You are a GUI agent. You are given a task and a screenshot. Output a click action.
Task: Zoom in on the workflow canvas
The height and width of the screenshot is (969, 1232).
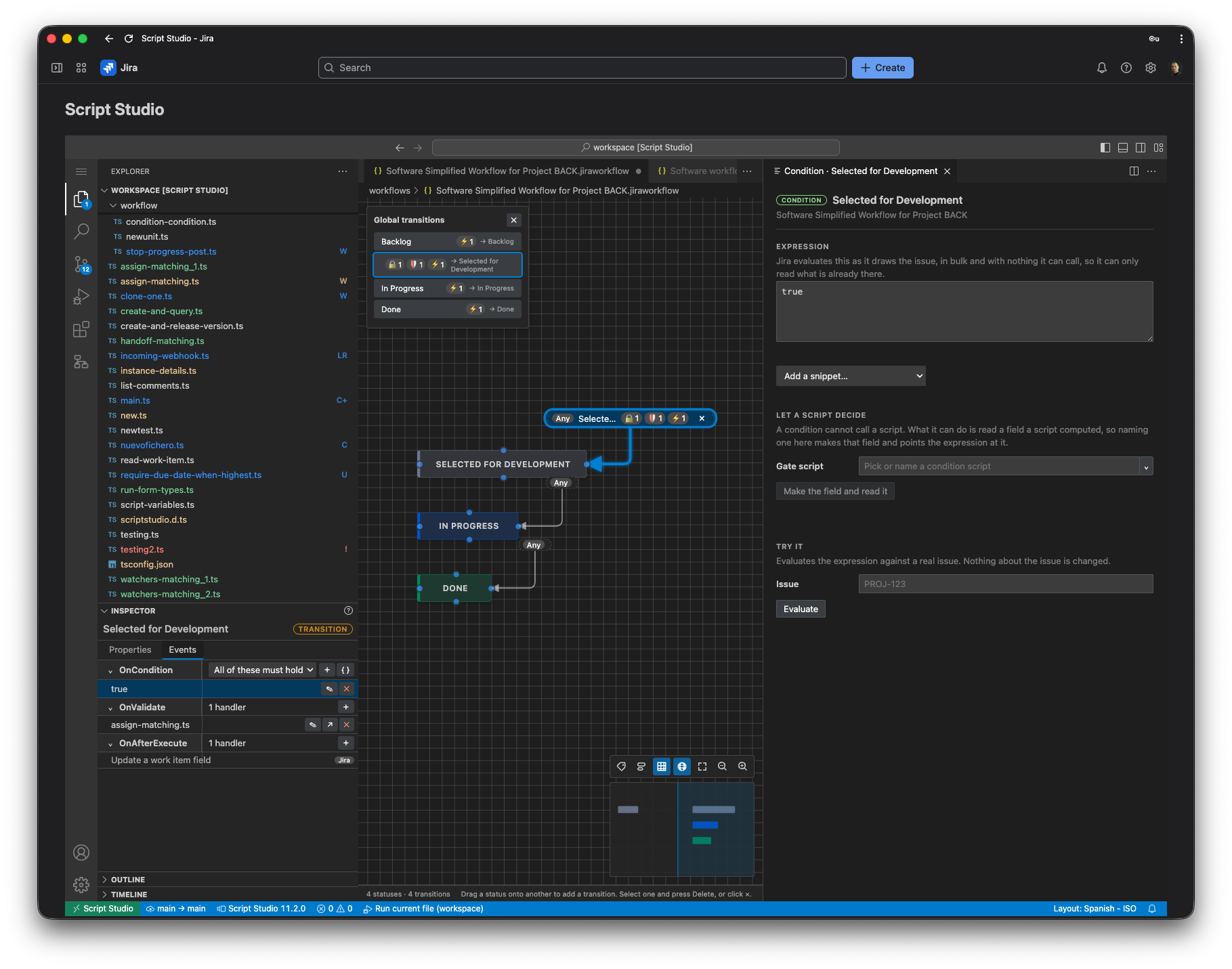click(x=742, y=767)
